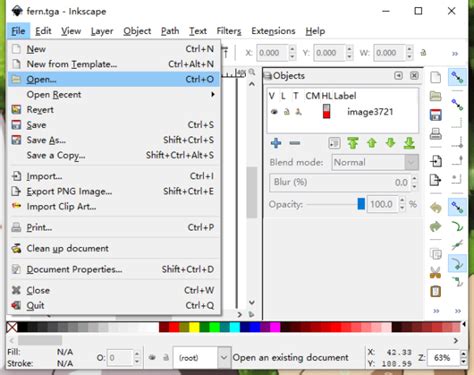The width and height of the screenshot is (474, 375).
Task: Click the Import icon in the commands bar
Action: point(436,161)
